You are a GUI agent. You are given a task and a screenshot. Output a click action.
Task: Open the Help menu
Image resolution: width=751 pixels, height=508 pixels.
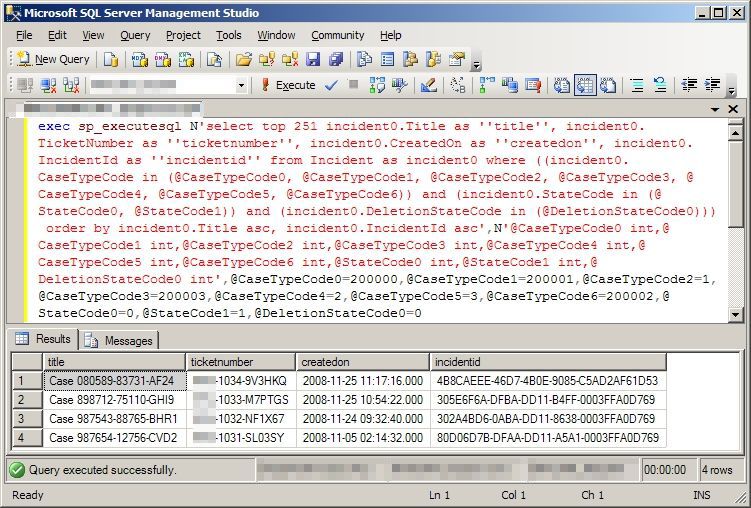391,35
